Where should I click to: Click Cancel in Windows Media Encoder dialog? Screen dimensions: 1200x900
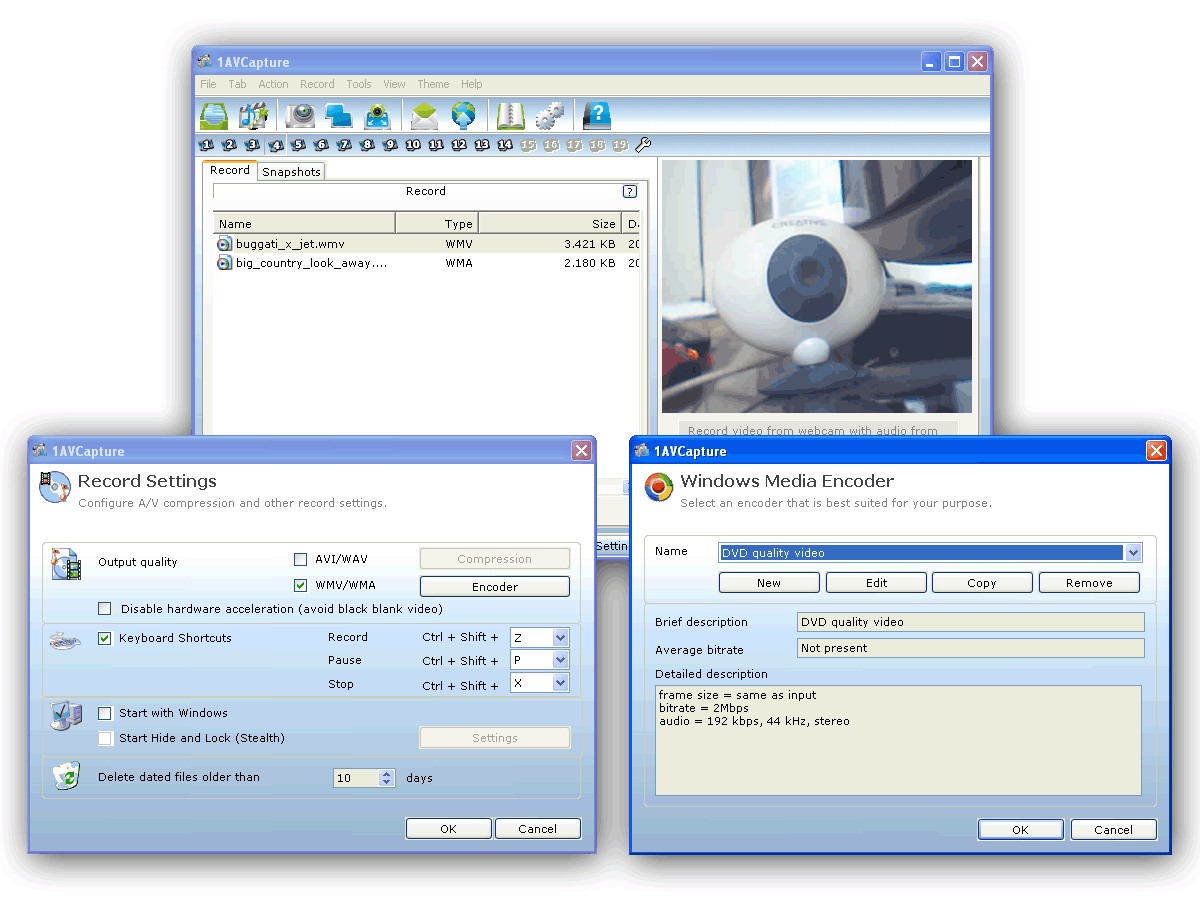point(1113,829)
